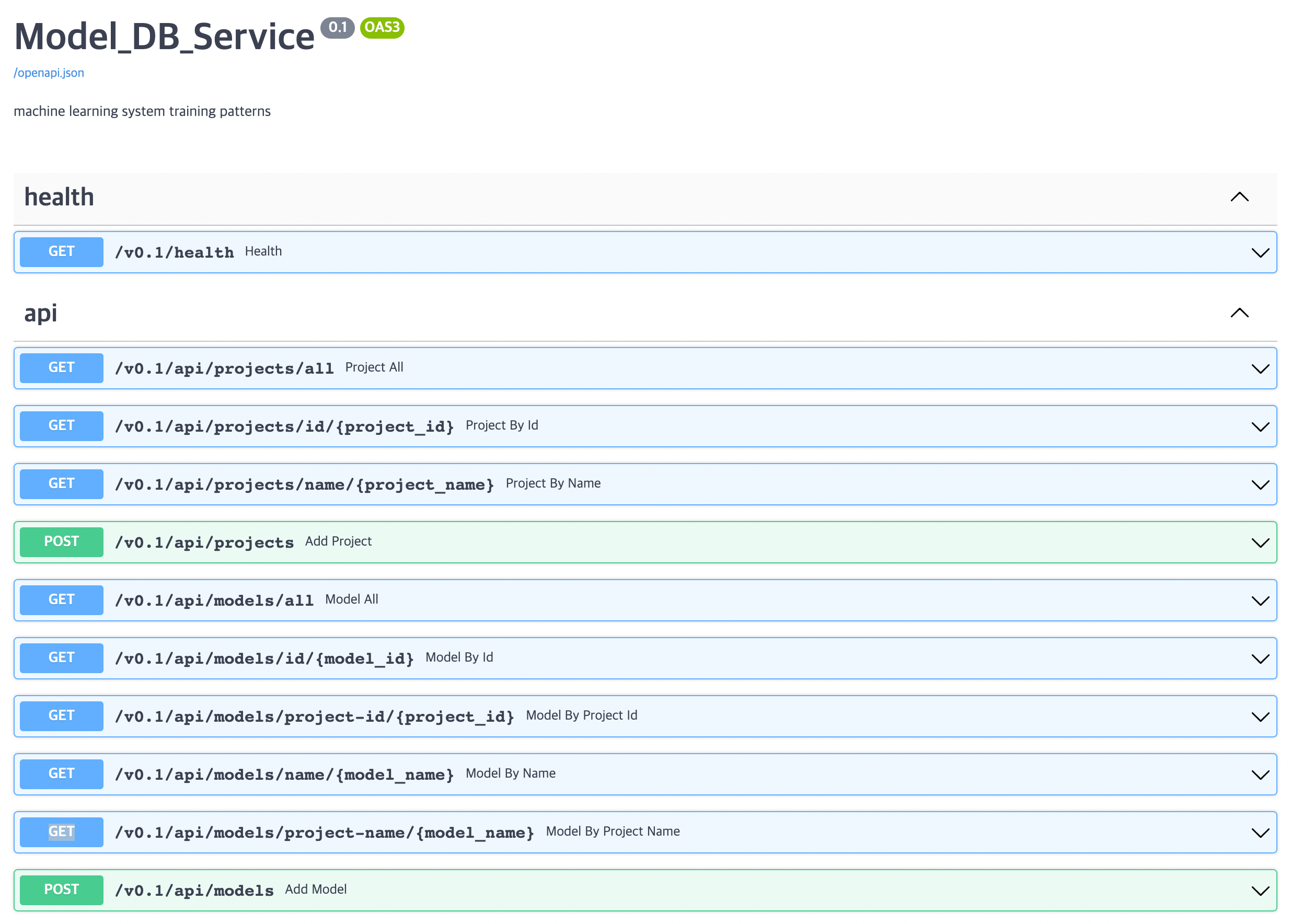Click the /v0.1/api/models/all path

tap(214, 600)
